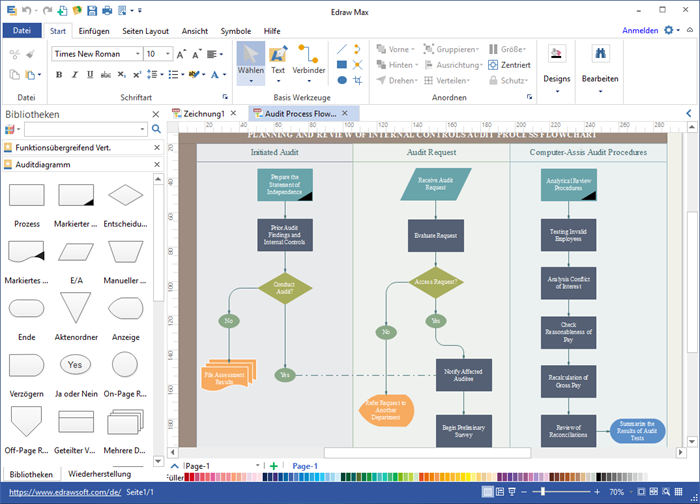Click the canvas horizontal scrollbar
700x504 pixels.
click(x=427, y=452)
